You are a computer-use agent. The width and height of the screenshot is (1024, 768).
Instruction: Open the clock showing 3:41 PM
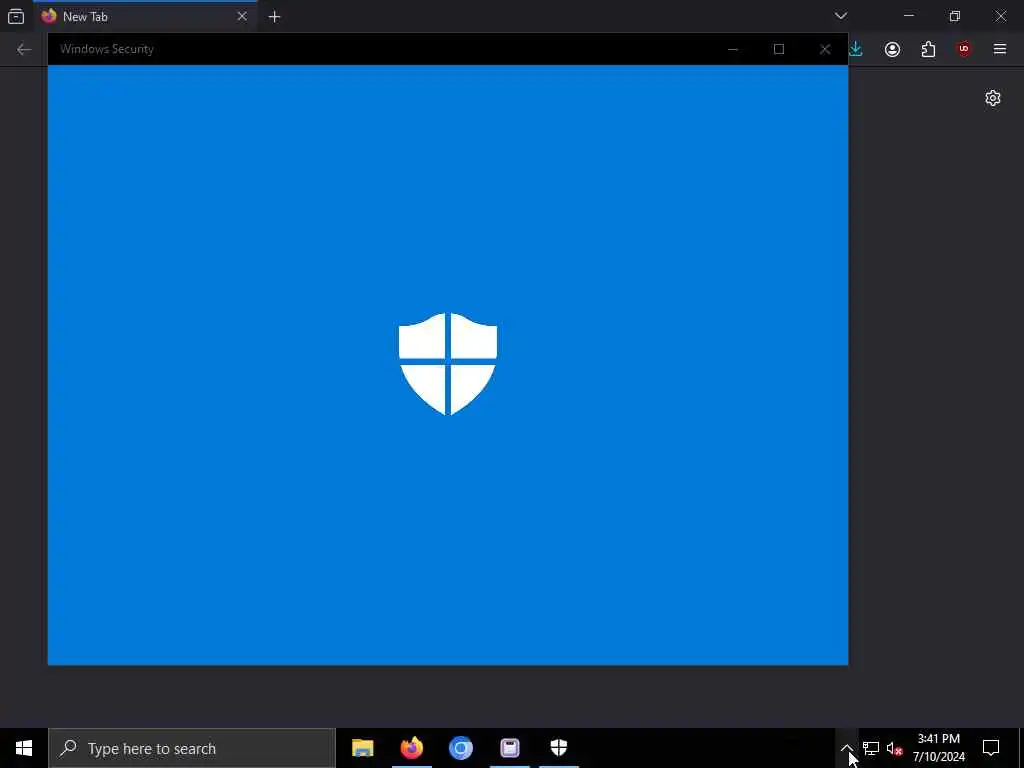pyautogui.click(x=938, y=748)
